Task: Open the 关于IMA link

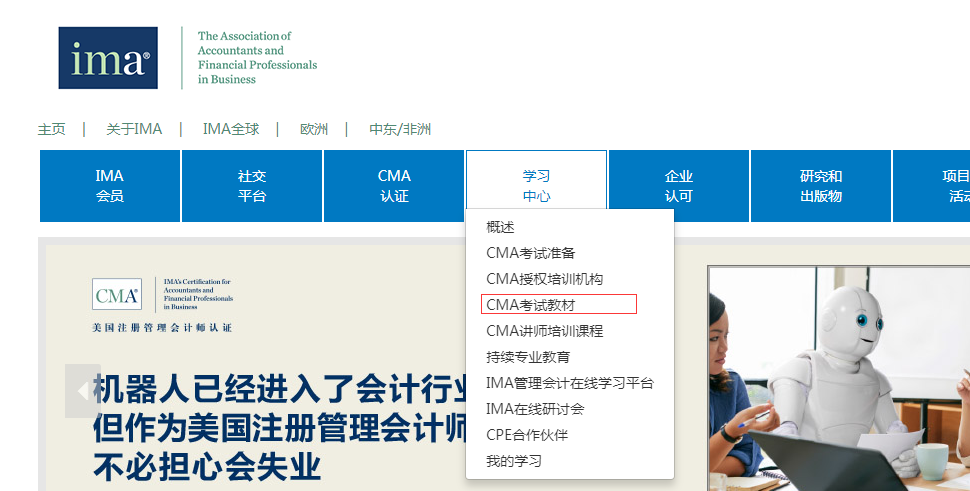Action: point(134,129)
